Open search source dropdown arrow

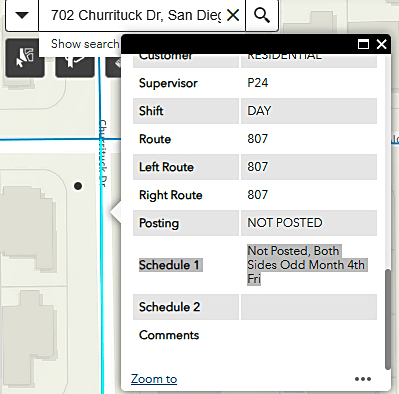point(22,15)
